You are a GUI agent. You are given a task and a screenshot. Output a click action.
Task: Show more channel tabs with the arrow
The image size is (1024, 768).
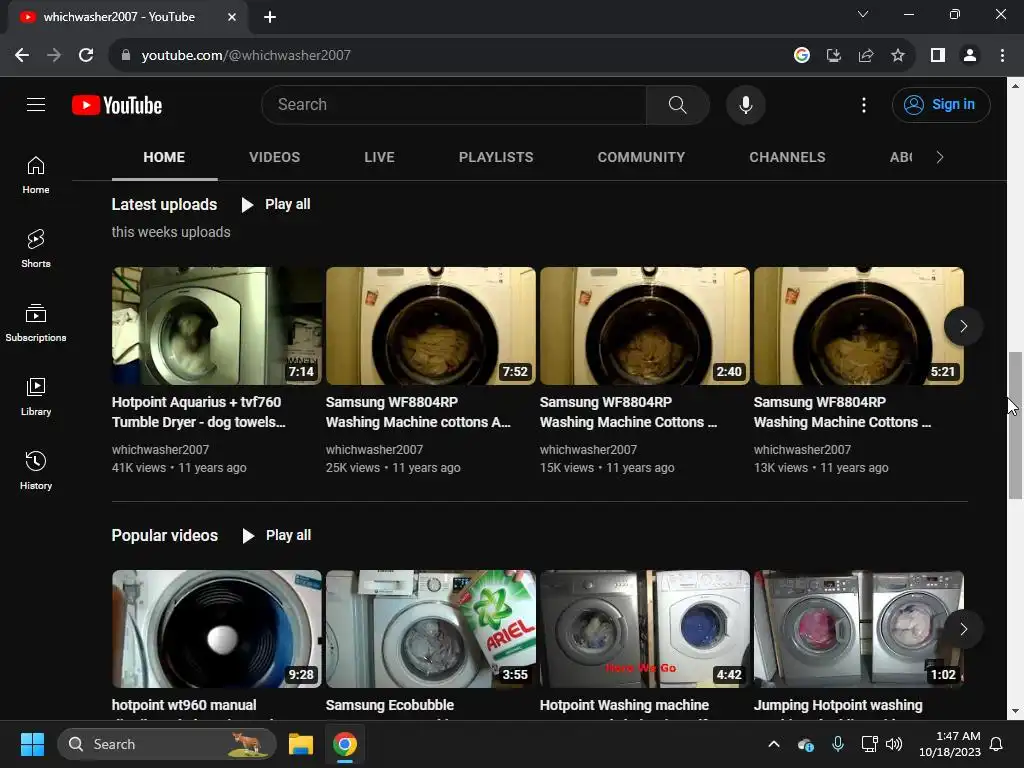click(x=940, y=157)
